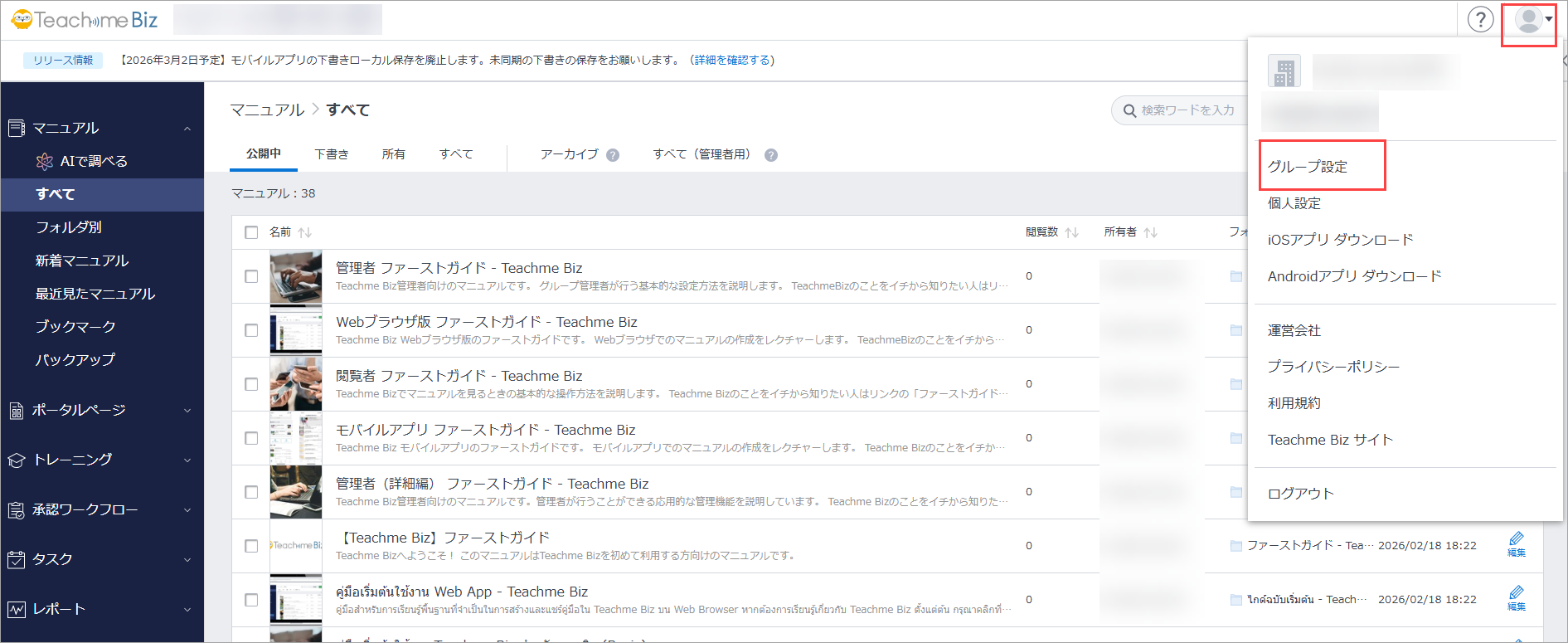Image resolution: width=1568 pixels, height=643 pixels.
Task: Select ログアウト in the account menu
Action: tap(1301, 494)
